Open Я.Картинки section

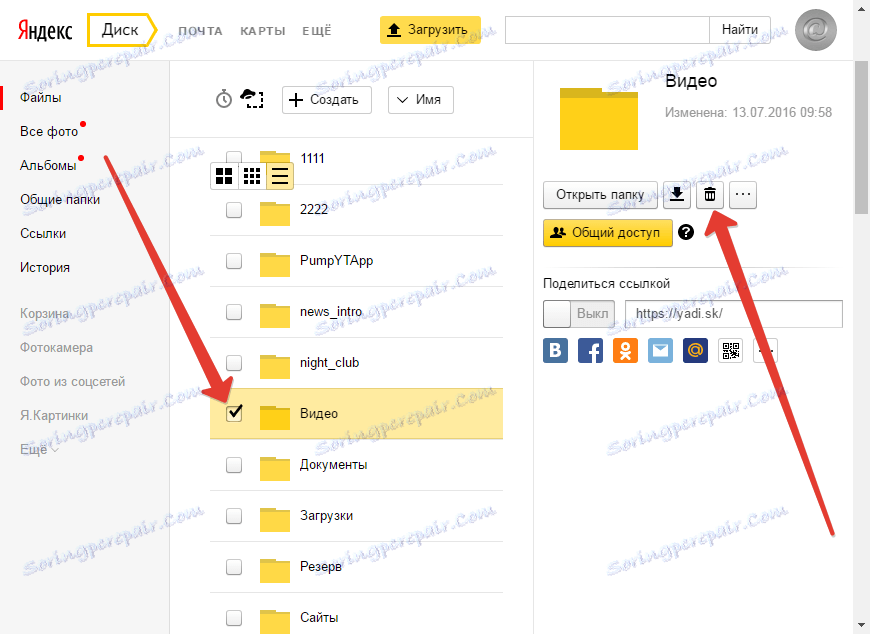(x=54, y=415)
